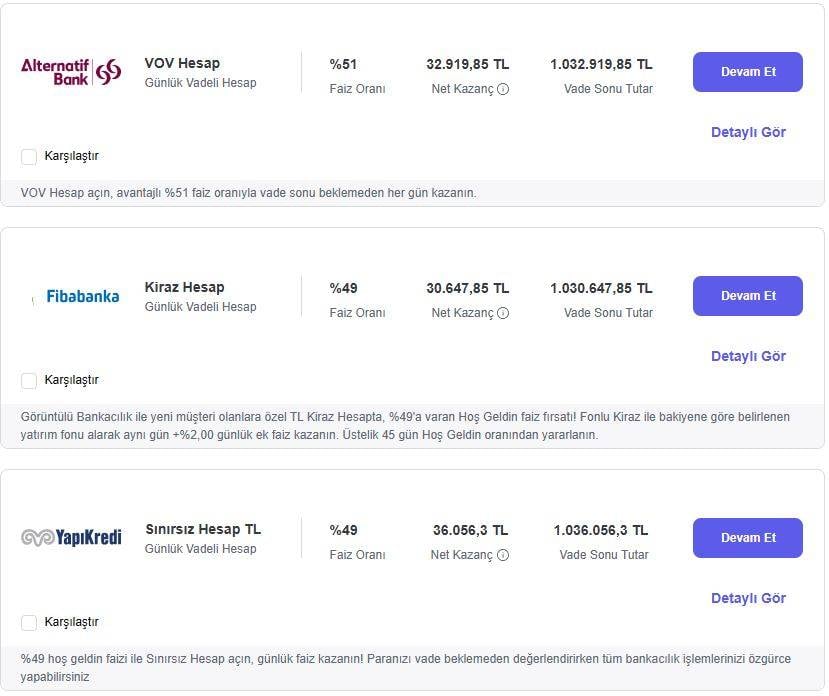Image resolution: width=829 pixels, height=696 pixels.
Task: Open Net Kazanç info icon for VOV Hesap
Action: (503, 89)
